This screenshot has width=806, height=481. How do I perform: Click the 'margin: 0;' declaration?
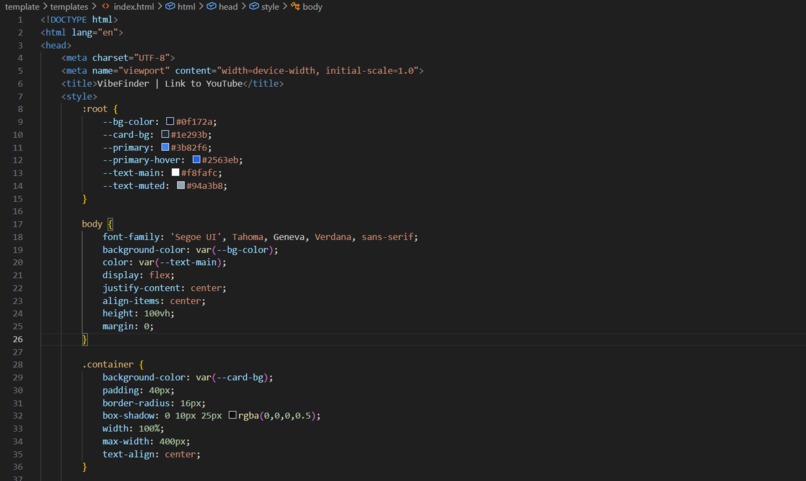coord(128,326)
